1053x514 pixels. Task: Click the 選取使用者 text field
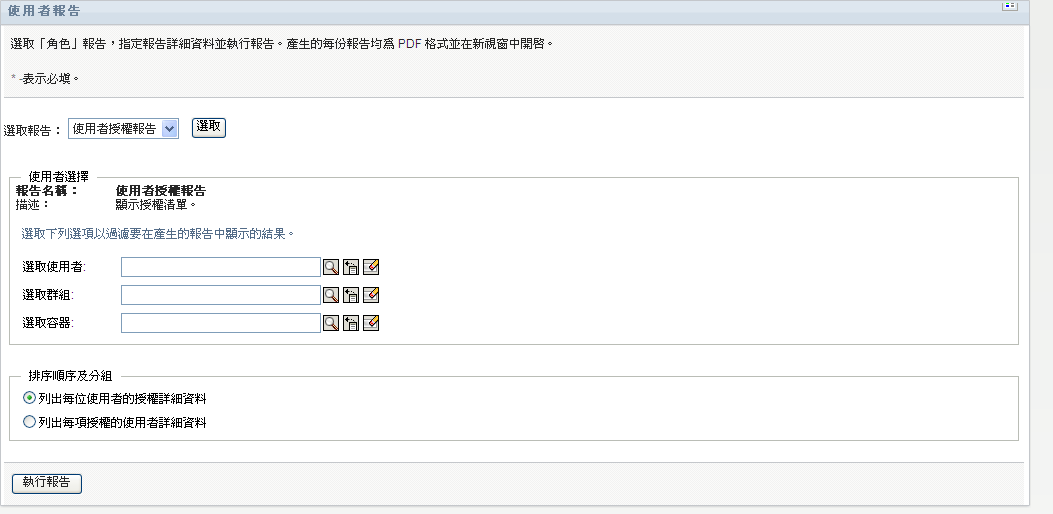pyautogui.click(x=220, y=267)
